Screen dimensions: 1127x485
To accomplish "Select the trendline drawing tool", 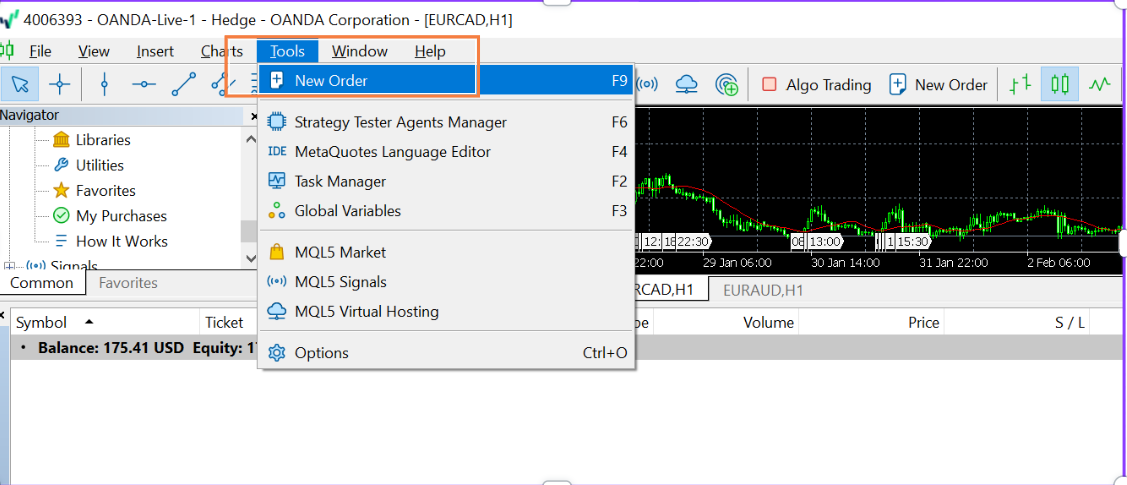I will 183,84.
